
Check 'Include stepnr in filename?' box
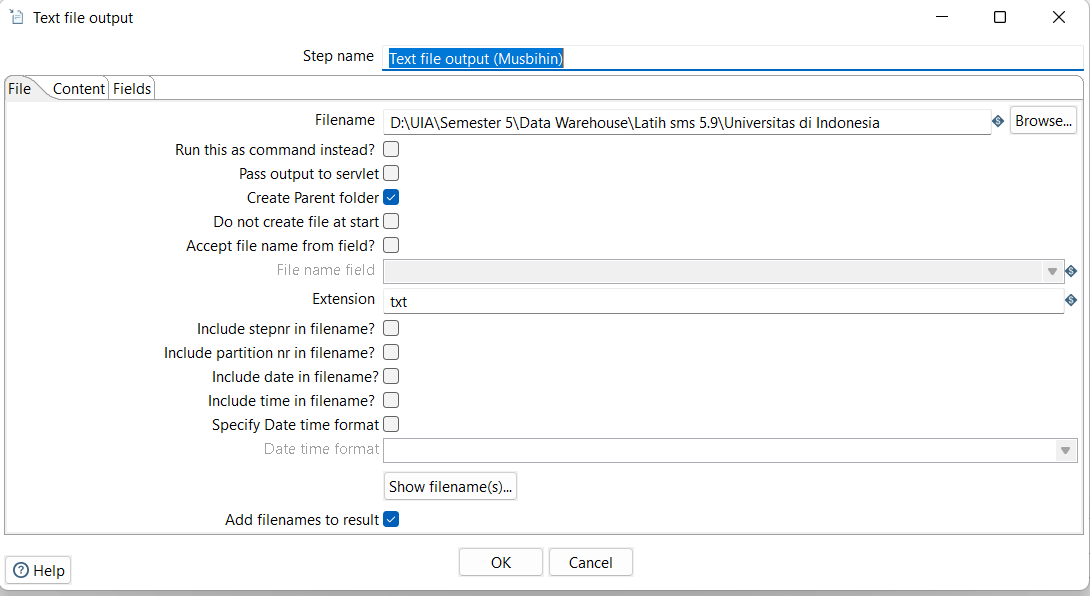[391, 328]
